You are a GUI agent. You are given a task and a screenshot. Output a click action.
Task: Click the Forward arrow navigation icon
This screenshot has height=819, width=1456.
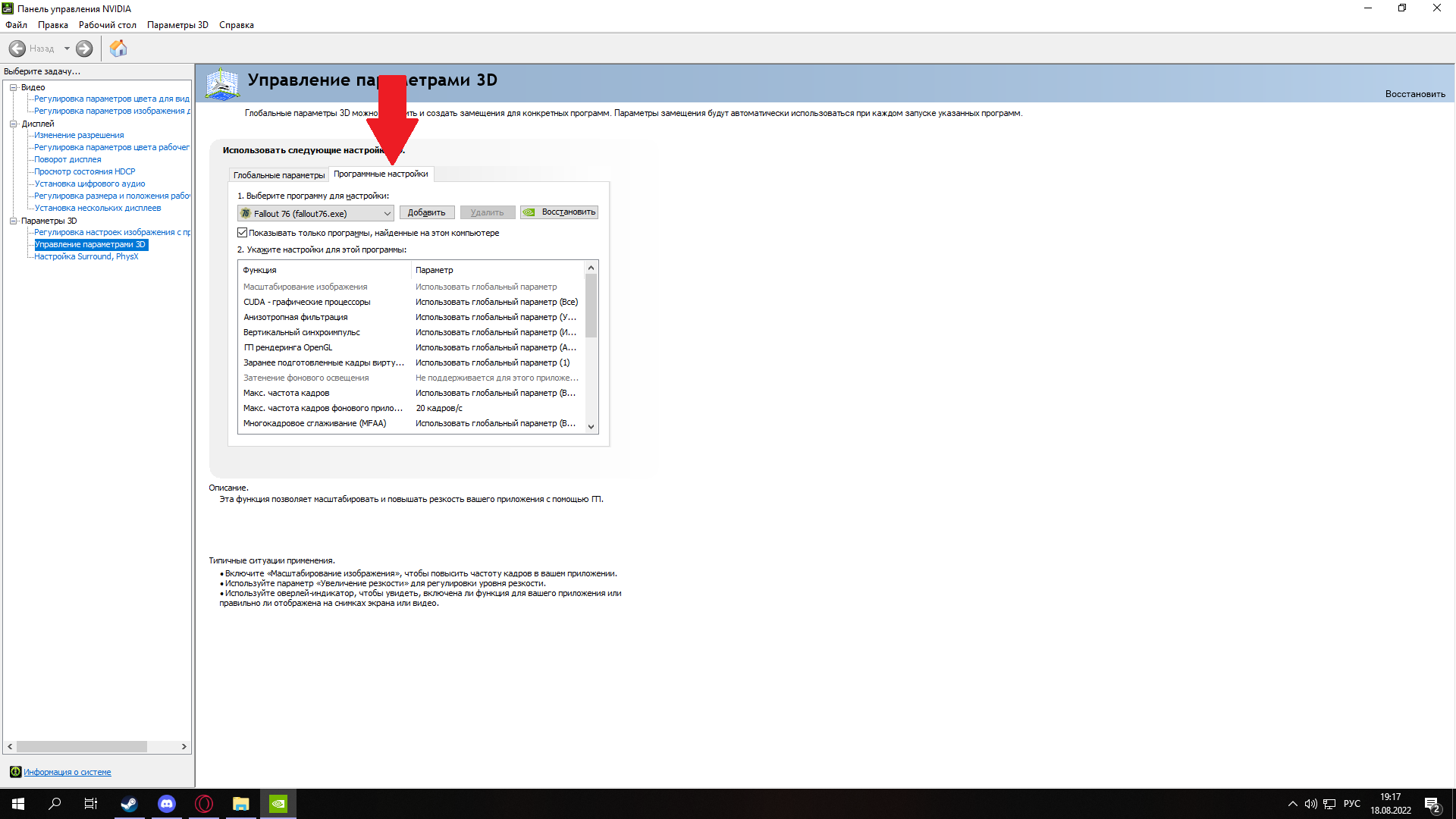(x=84, y=49)
